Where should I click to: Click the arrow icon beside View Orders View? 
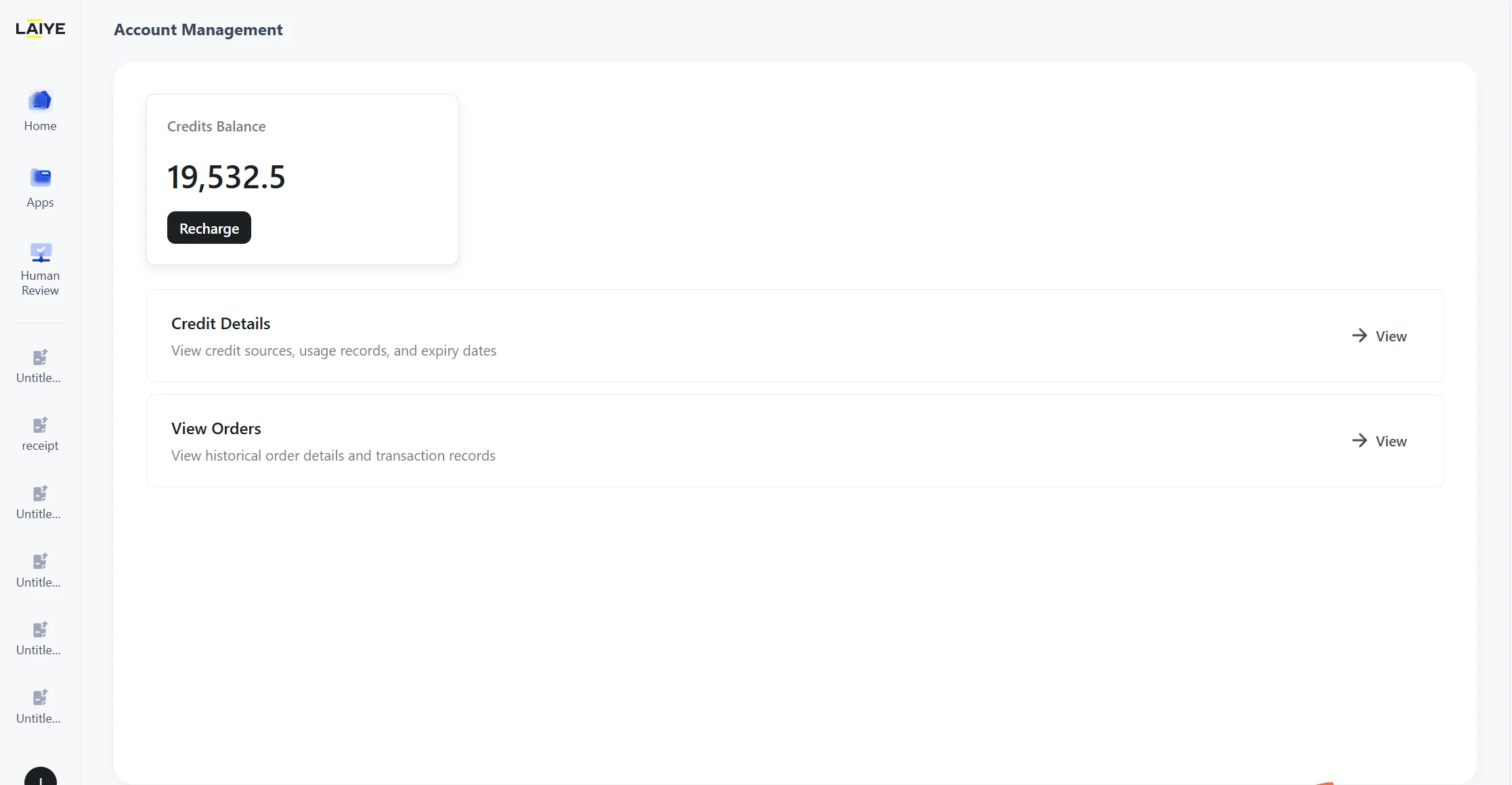click(x=1359, y=440)
